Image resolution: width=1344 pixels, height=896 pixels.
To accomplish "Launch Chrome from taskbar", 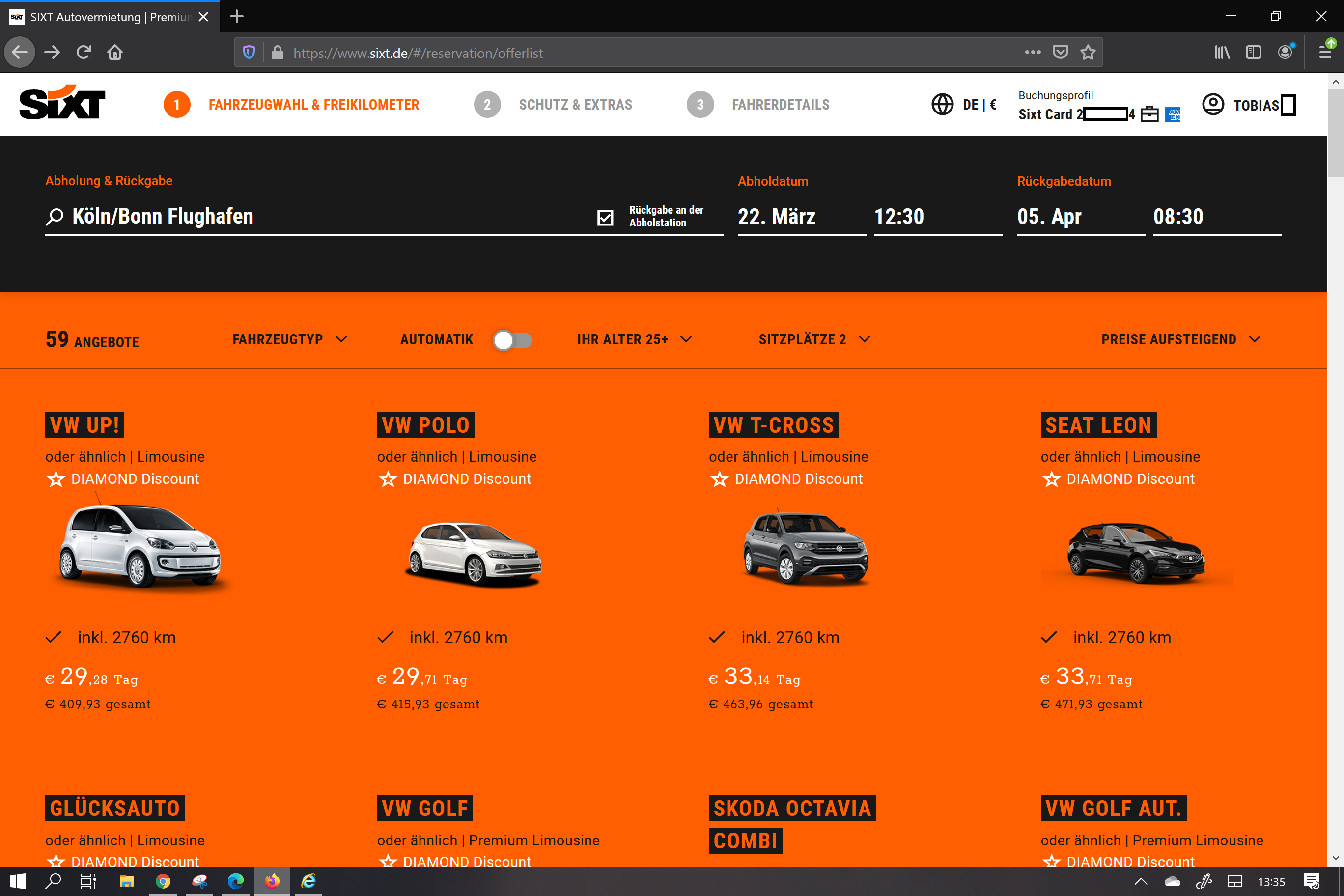I will 163,881.
